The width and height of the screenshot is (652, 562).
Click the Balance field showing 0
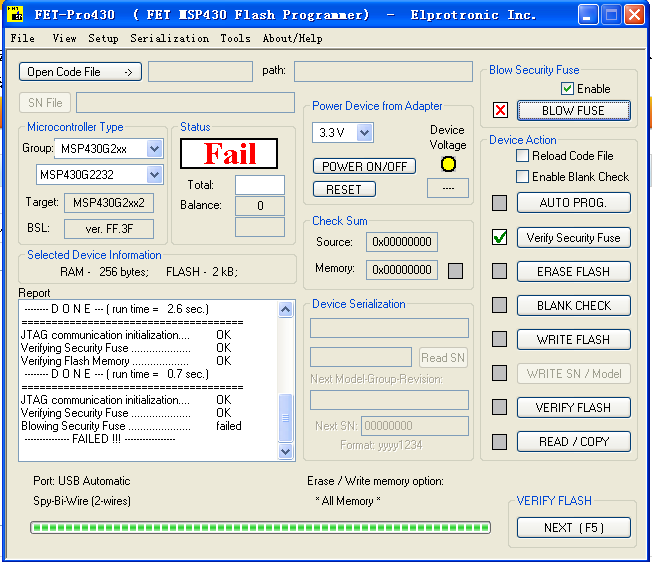click(x=260, y=206)
